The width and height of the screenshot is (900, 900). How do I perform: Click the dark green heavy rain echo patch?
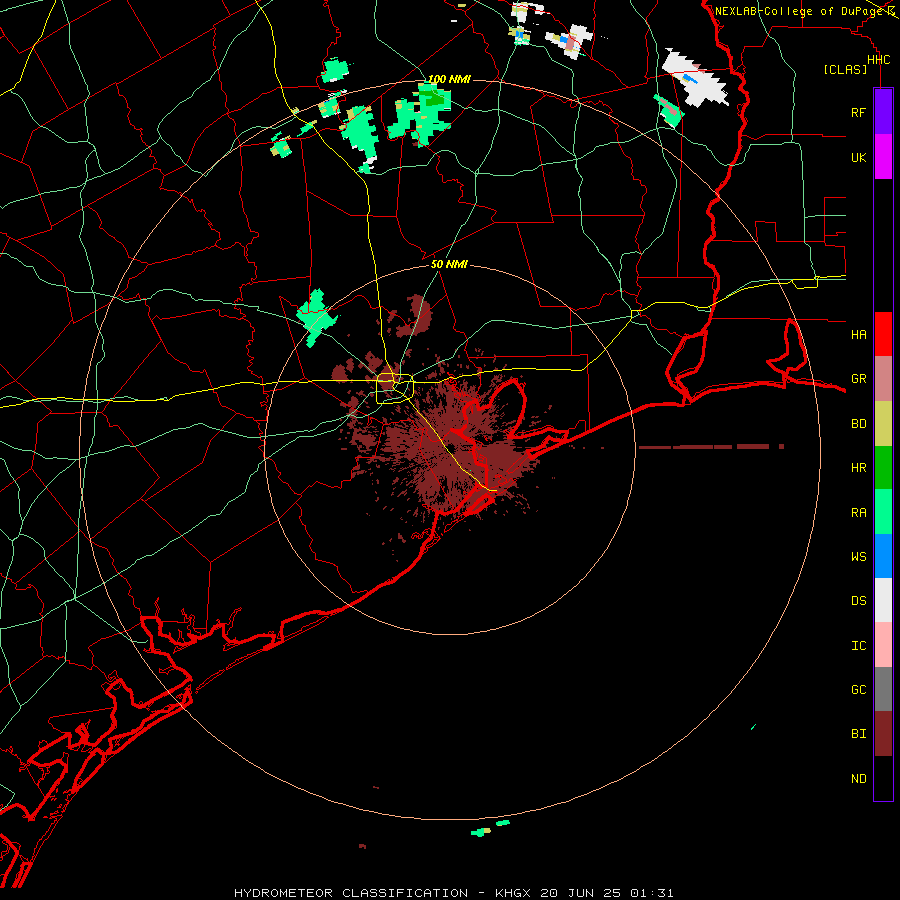pos(434,98)
